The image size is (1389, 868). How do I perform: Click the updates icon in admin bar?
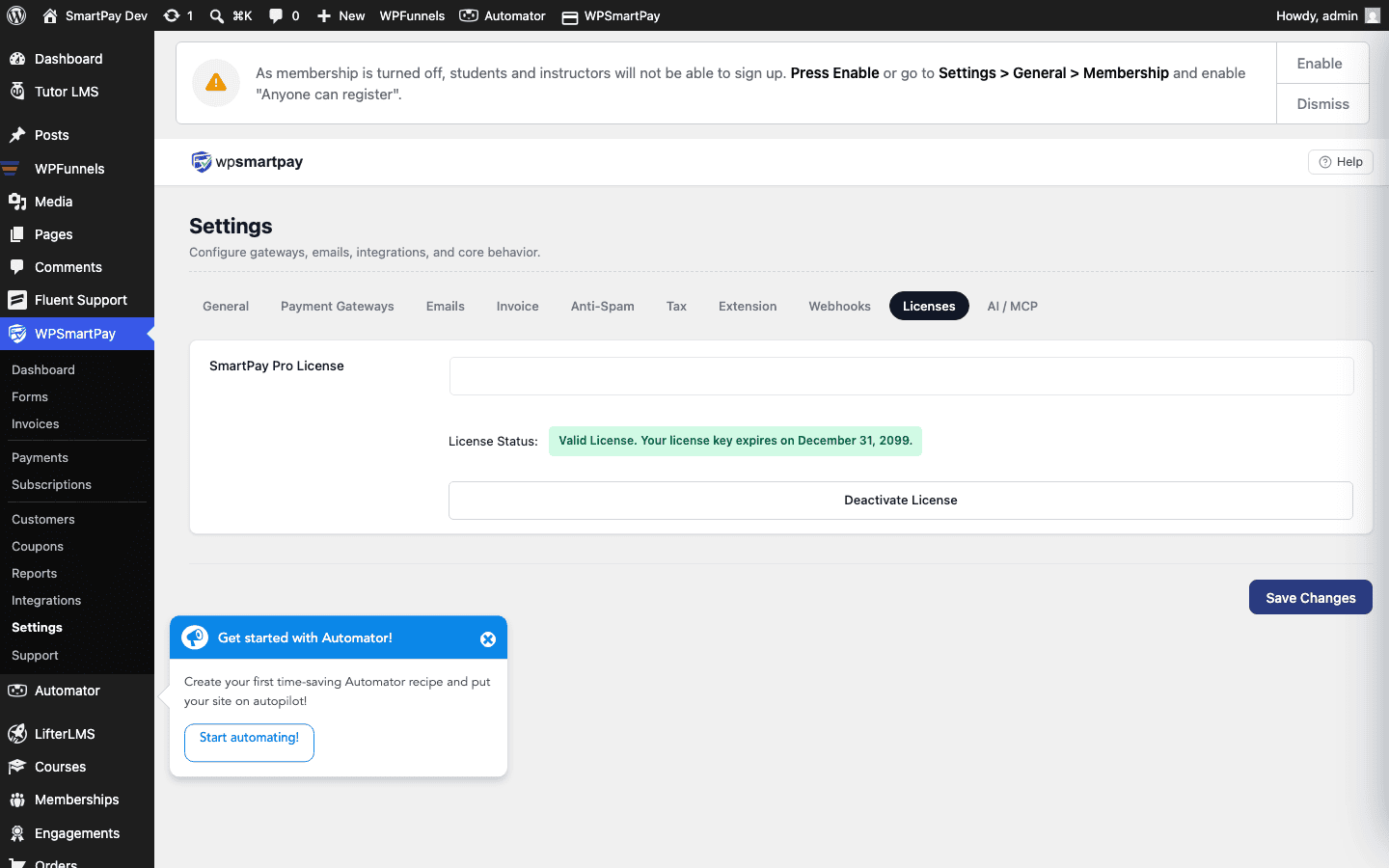click(x=171, y=15)
